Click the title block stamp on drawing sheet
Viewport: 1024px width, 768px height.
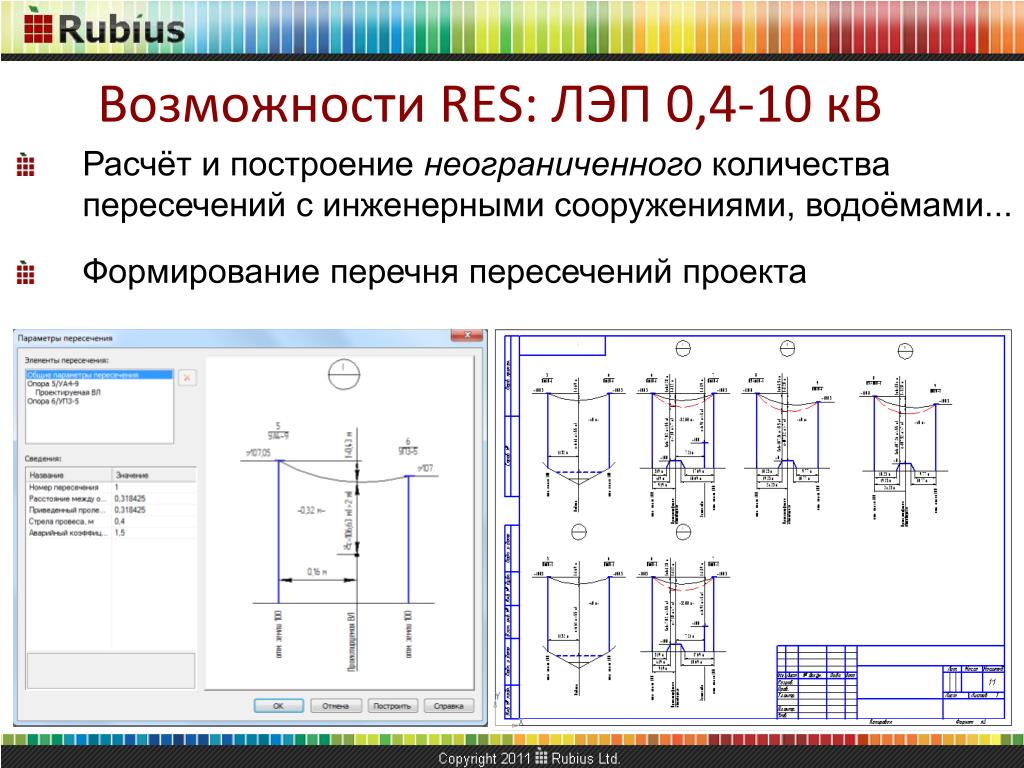(890, 682)
